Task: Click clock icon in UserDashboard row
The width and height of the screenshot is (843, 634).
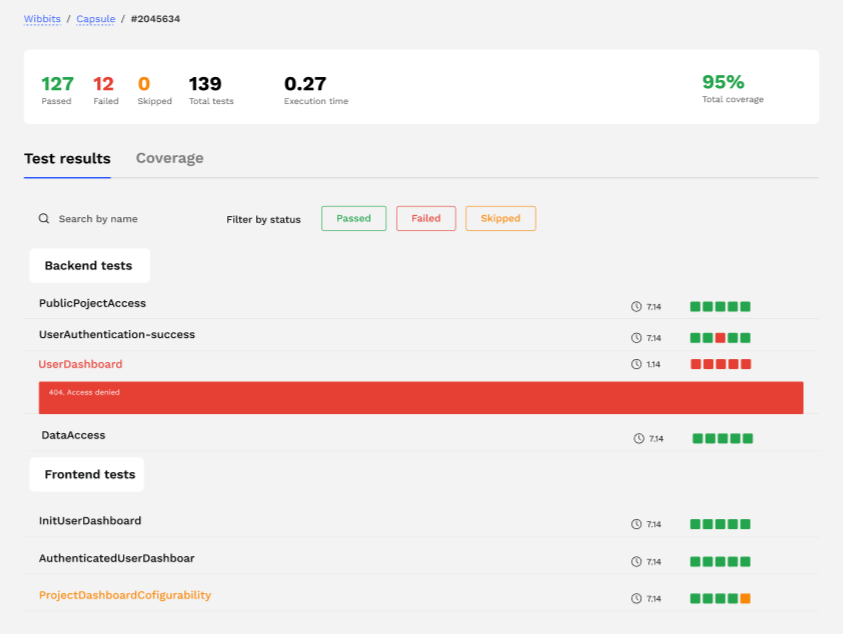Action: [x=636, y=364]
